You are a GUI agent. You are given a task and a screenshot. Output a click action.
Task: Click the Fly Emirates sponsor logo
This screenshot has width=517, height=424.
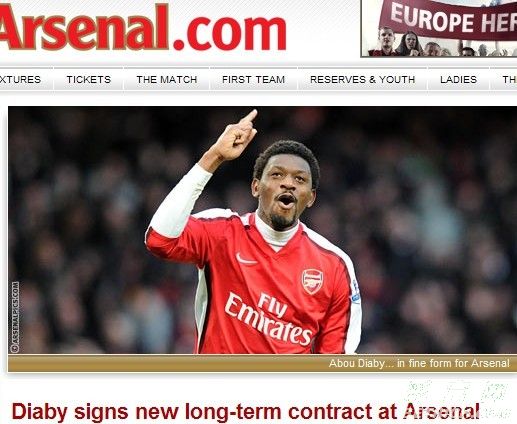tap(269, 318)
